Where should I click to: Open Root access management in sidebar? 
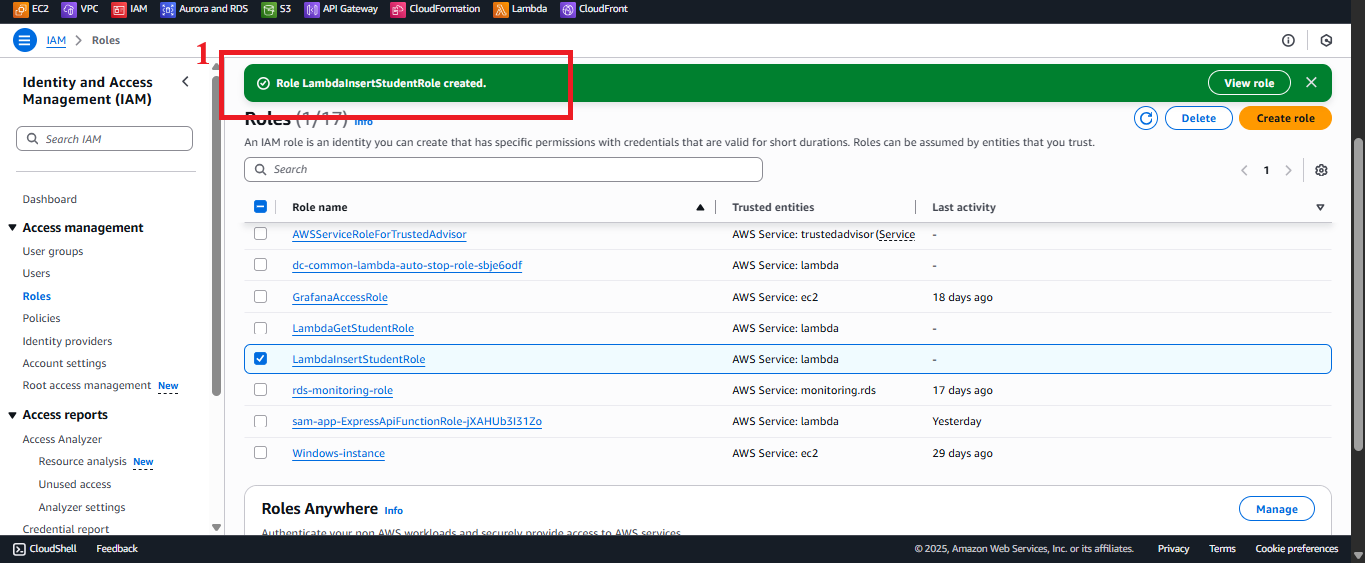pyautogui.click(x=87, y=385)
